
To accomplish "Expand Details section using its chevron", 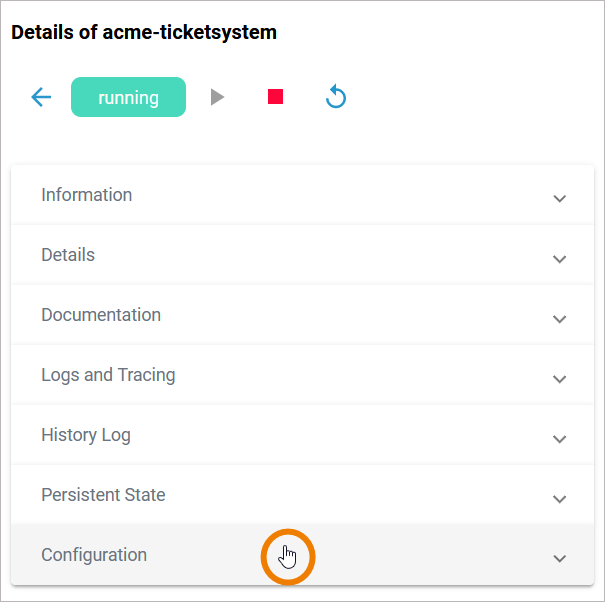I will coord(559,258).
